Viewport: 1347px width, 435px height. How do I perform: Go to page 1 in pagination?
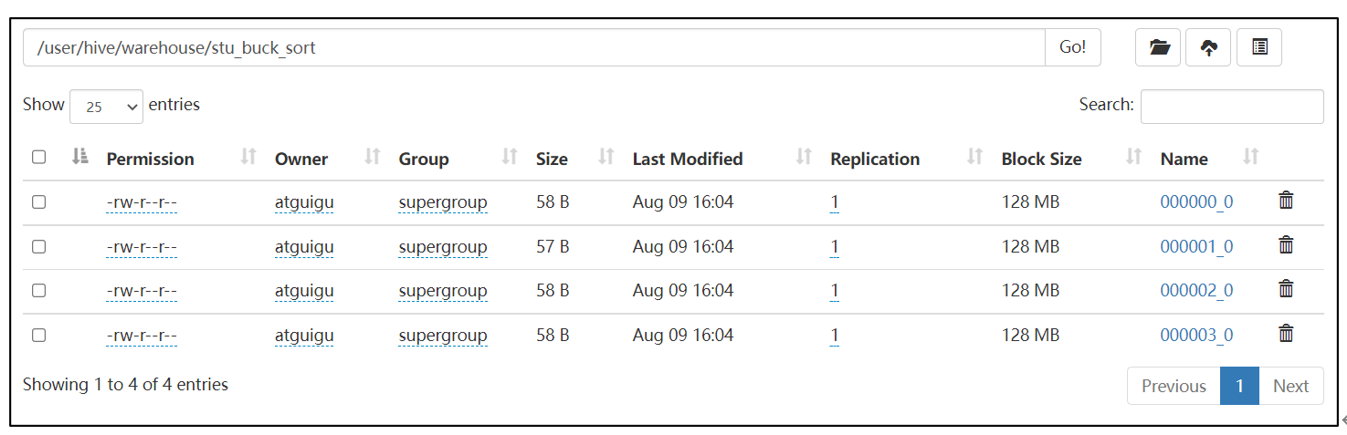1239,386
